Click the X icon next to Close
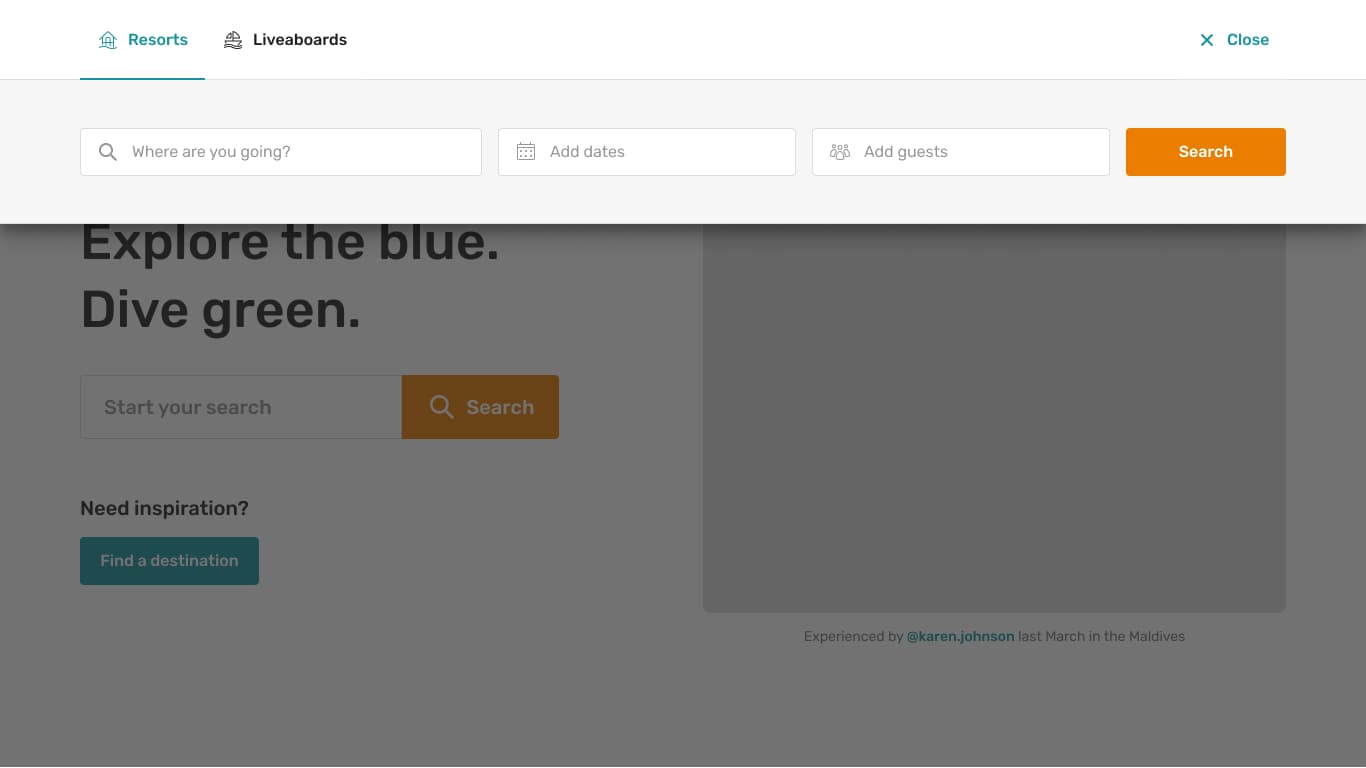Viewport: 1366px width, 768px height. (1207, 40)
